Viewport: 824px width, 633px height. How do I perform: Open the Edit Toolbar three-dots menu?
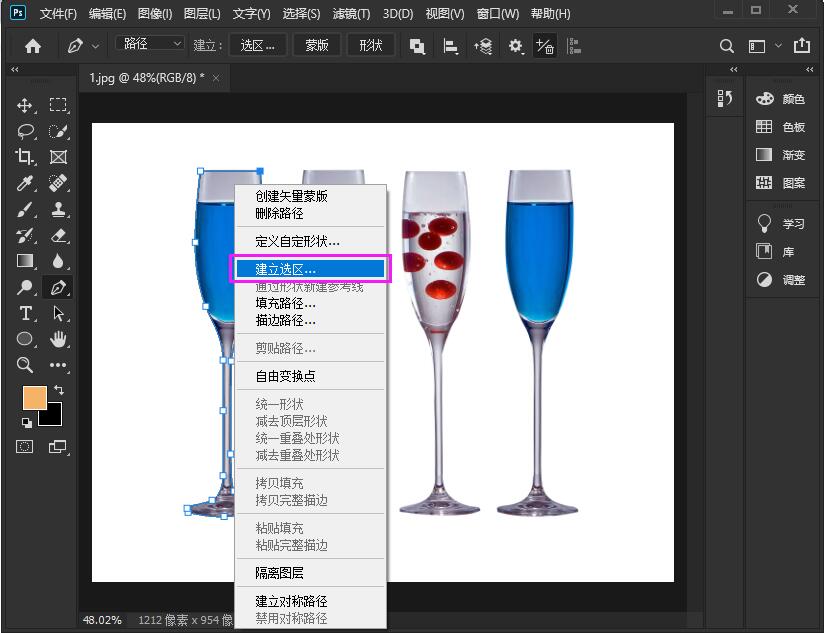(x=58, y=365)
